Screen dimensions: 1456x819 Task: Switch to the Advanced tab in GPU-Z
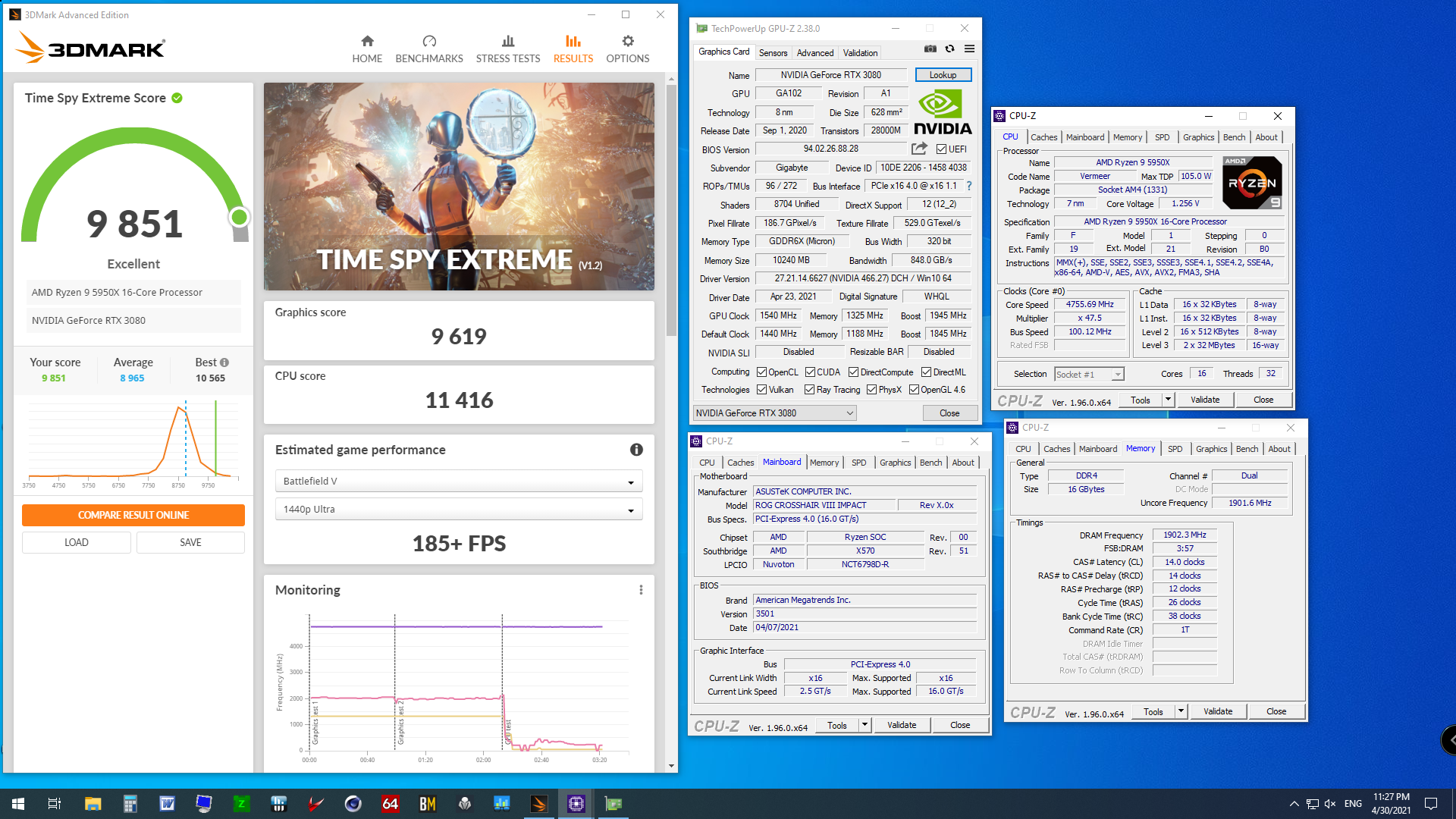pos(815,53)
